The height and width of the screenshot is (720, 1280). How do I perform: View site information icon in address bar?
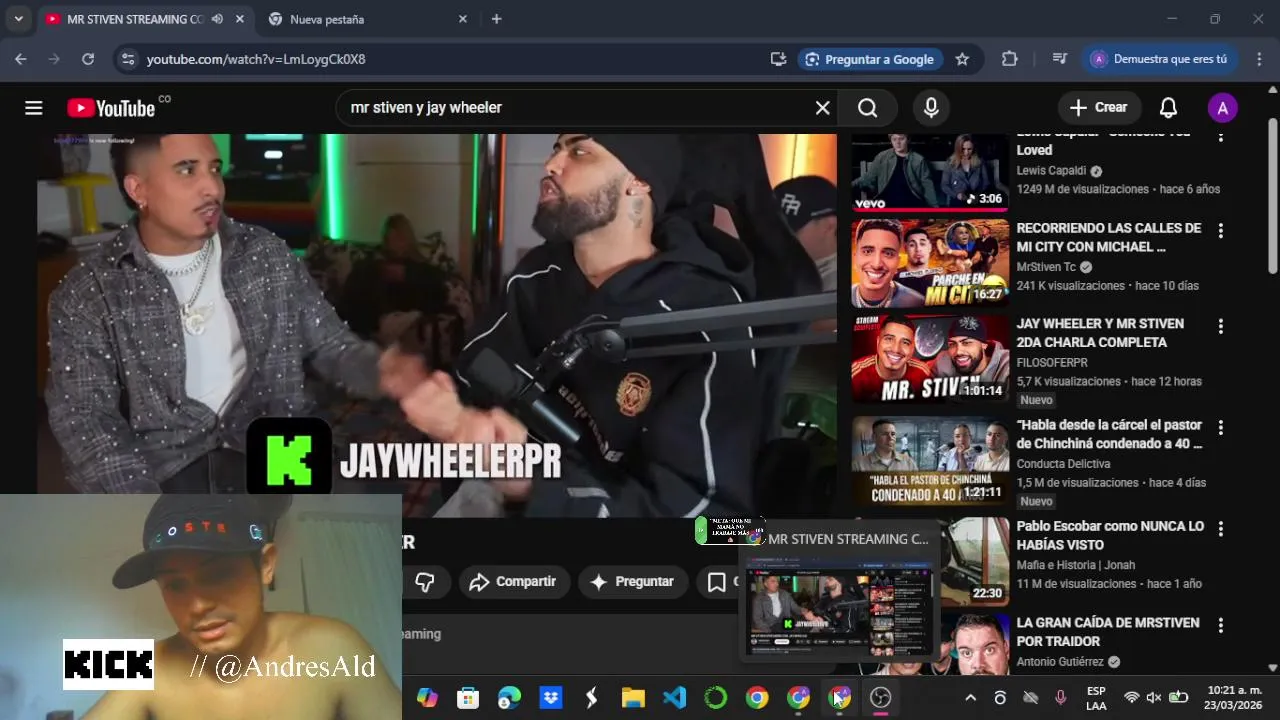(x=127, y=59)
